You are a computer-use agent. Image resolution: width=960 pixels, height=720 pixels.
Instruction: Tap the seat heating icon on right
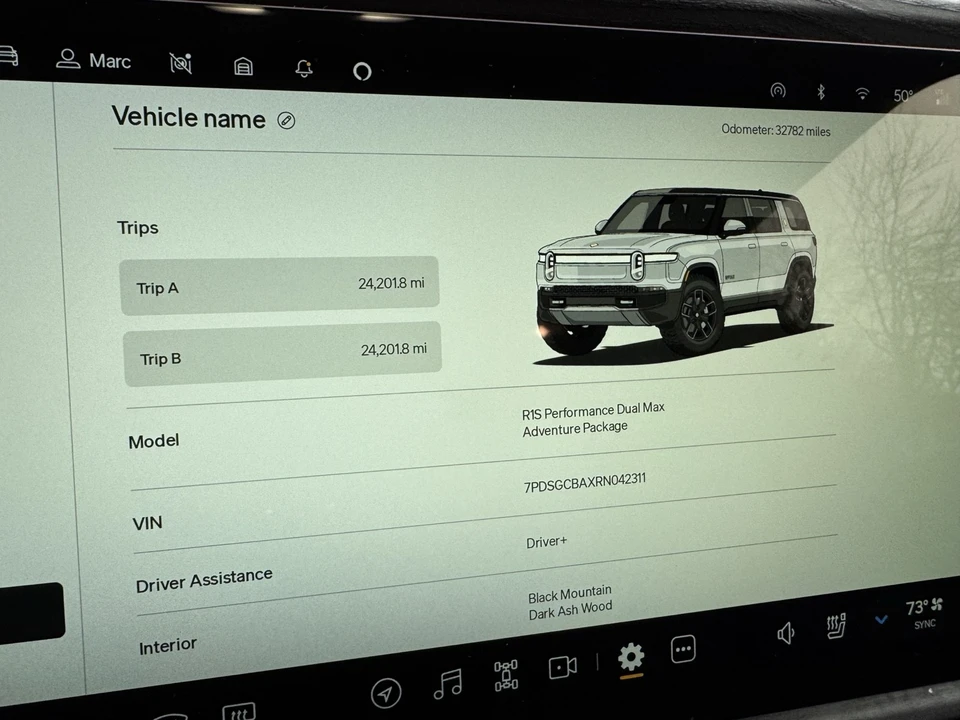click(836, 626)
